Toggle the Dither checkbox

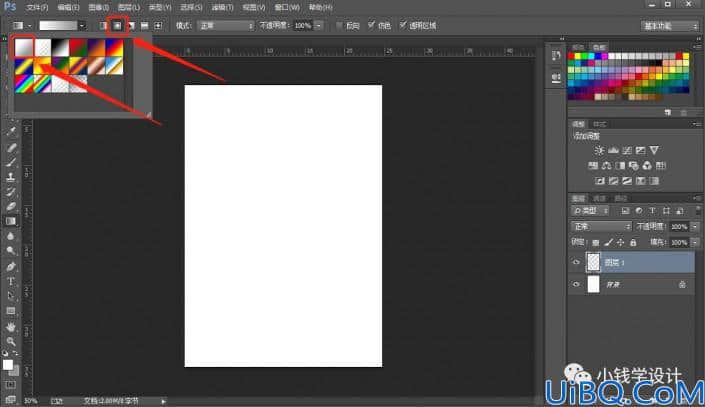371,25
